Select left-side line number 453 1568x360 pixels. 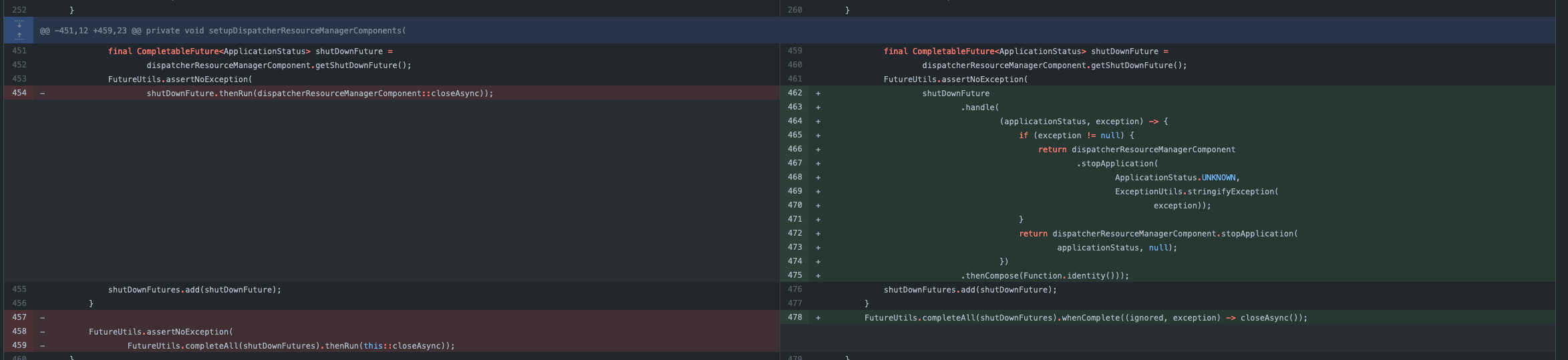[19, 79]
